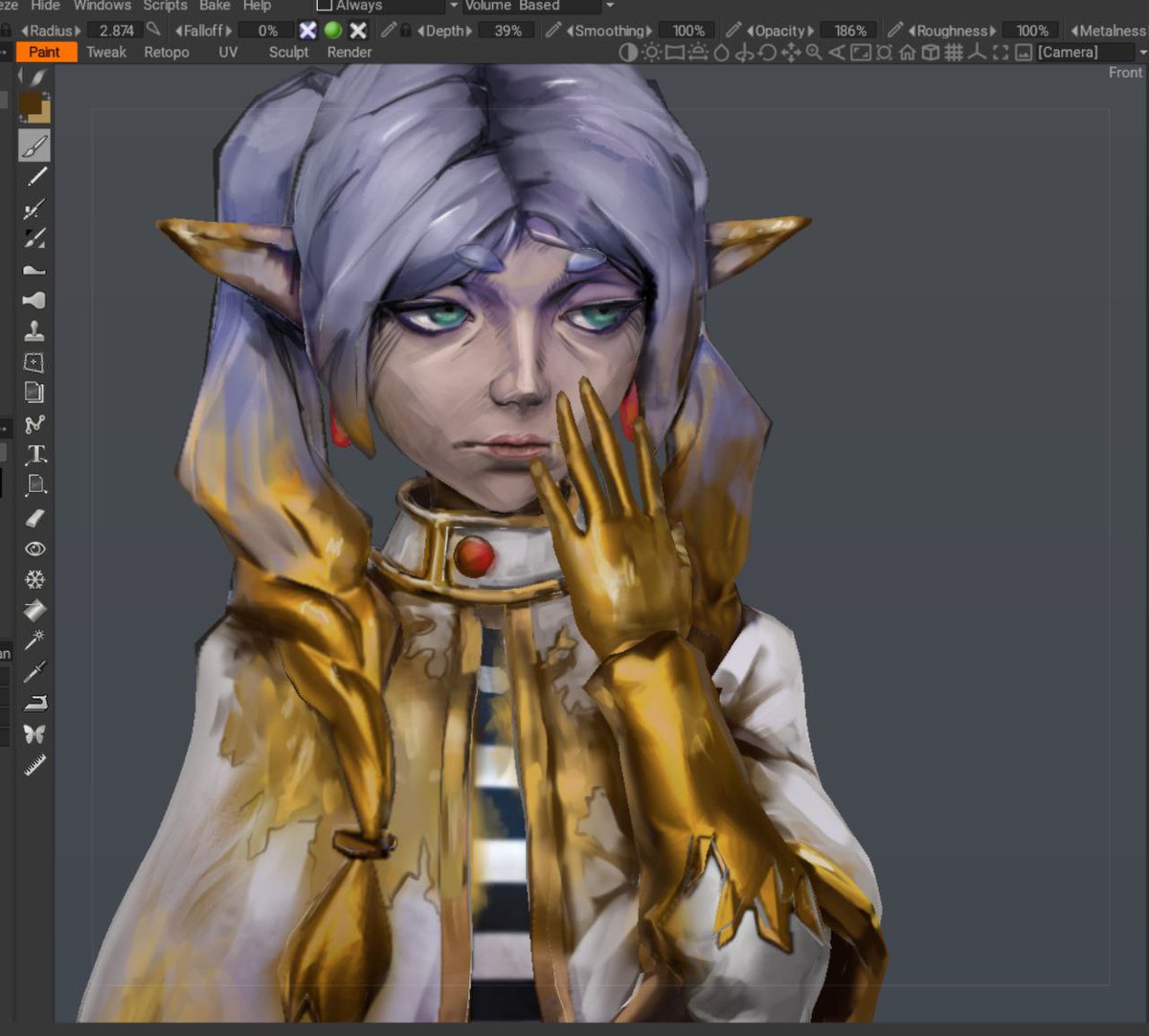The height and width of the screenshot is (1036, 1149).
Task: Select the sparkle airbrush tool
Action: [x=34, y=208]
